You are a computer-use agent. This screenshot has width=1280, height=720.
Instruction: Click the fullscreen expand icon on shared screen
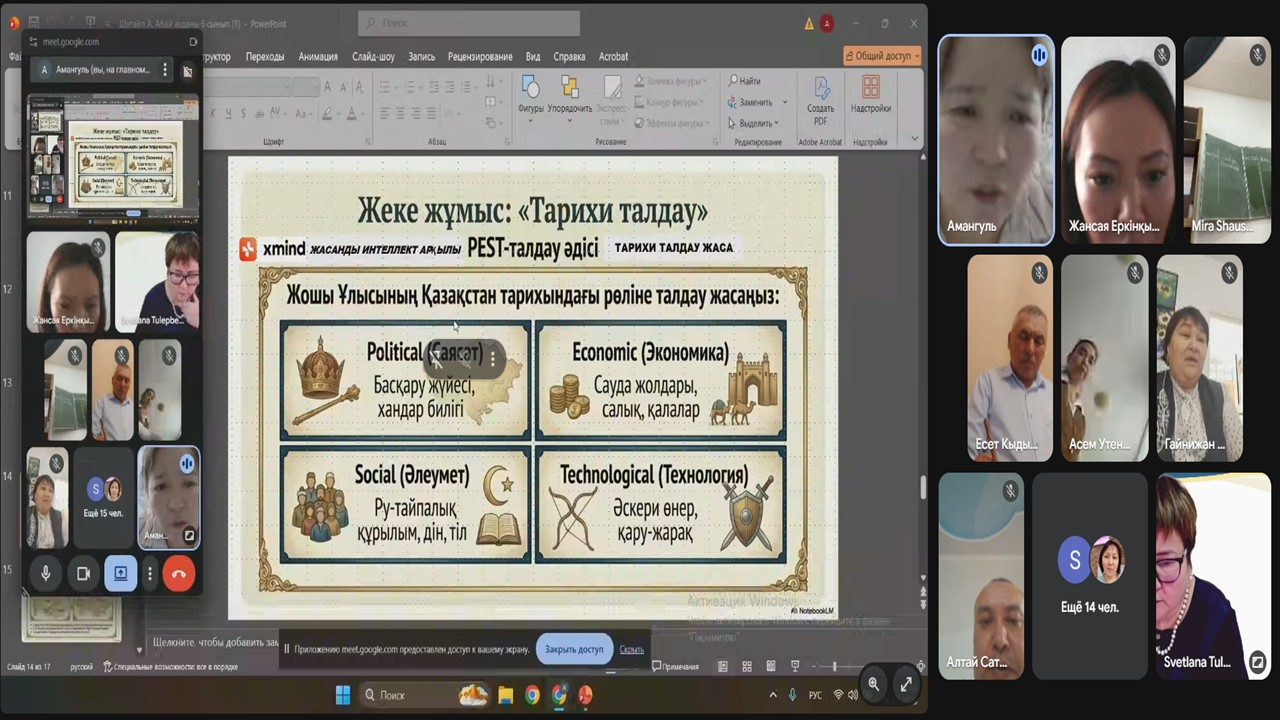(x=906, y=684)
